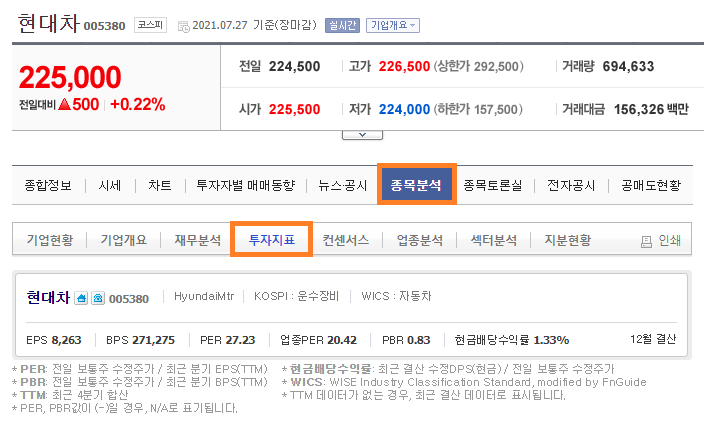
Task: Click the current price 225,000
Action: tap(70, 77)
